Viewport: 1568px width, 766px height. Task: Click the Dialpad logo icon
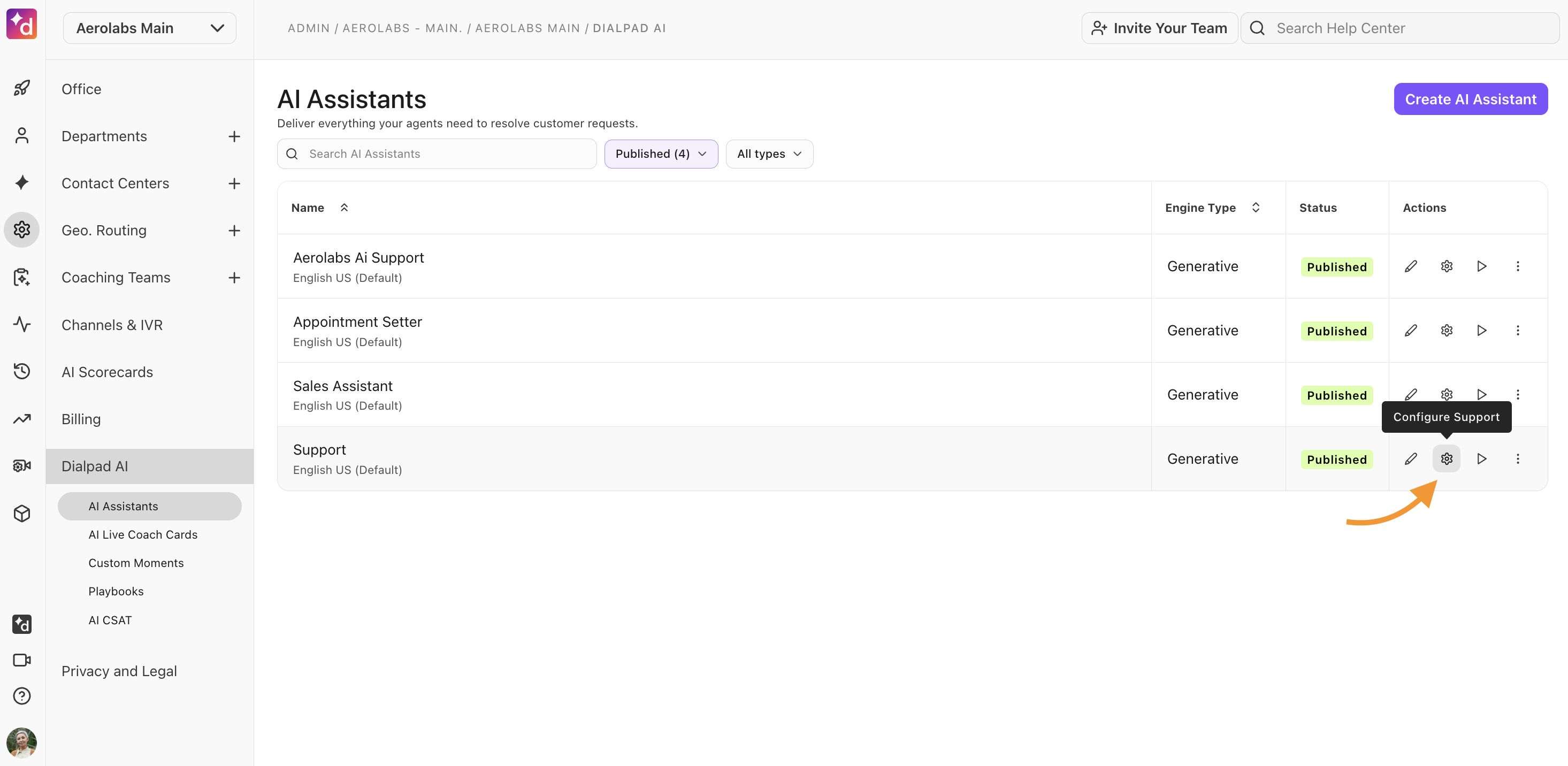pyautogui.click(x=22, y=24)
